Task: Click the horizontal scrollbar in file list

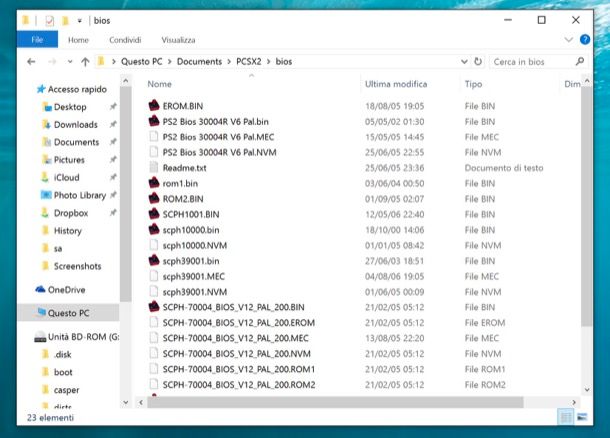Action: 335,402
